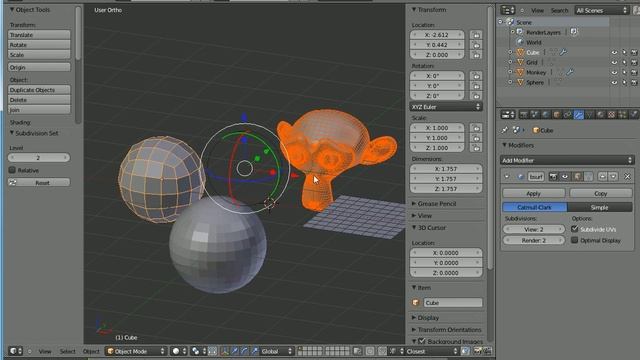Open the Outliner editor type selector
Screen dimensions: 640x360
click(x=507, y=10)
